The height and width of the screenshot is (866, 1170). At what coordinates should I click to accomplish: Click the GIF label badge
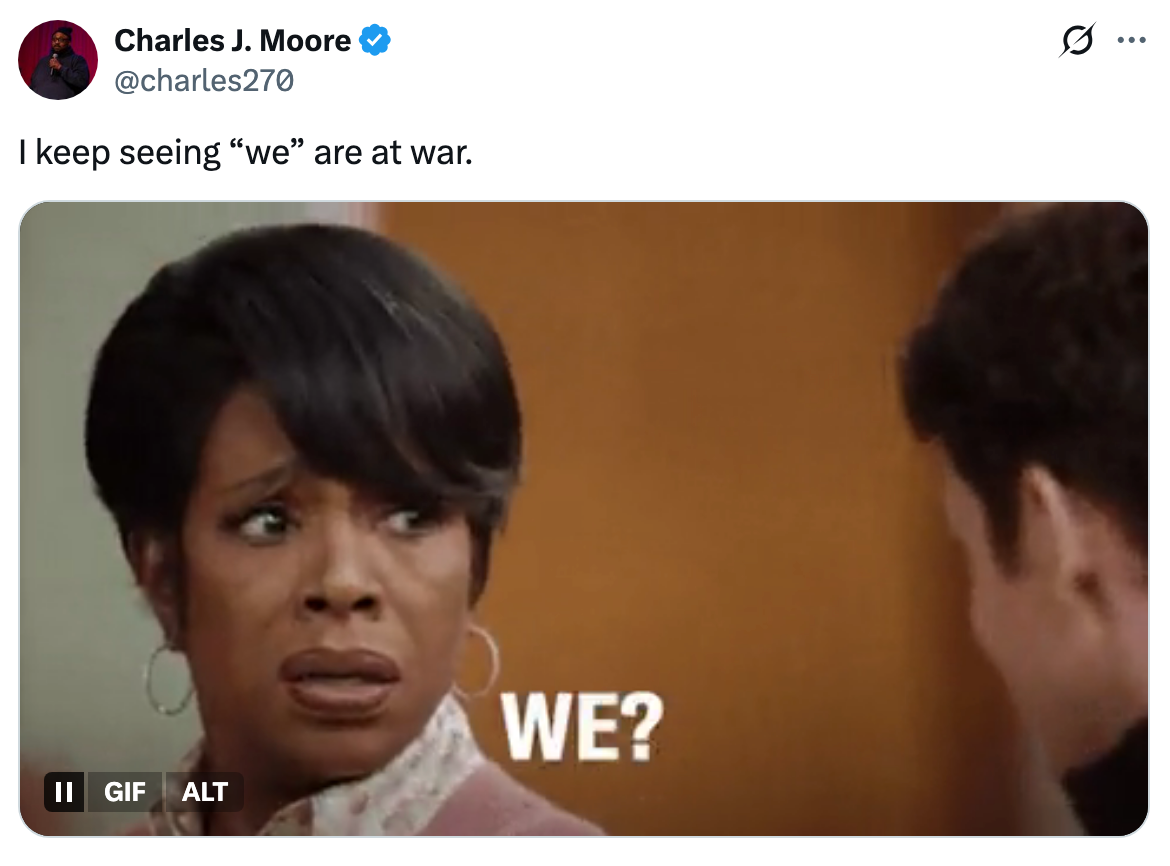pyautogui.click(x=125, y=791)
